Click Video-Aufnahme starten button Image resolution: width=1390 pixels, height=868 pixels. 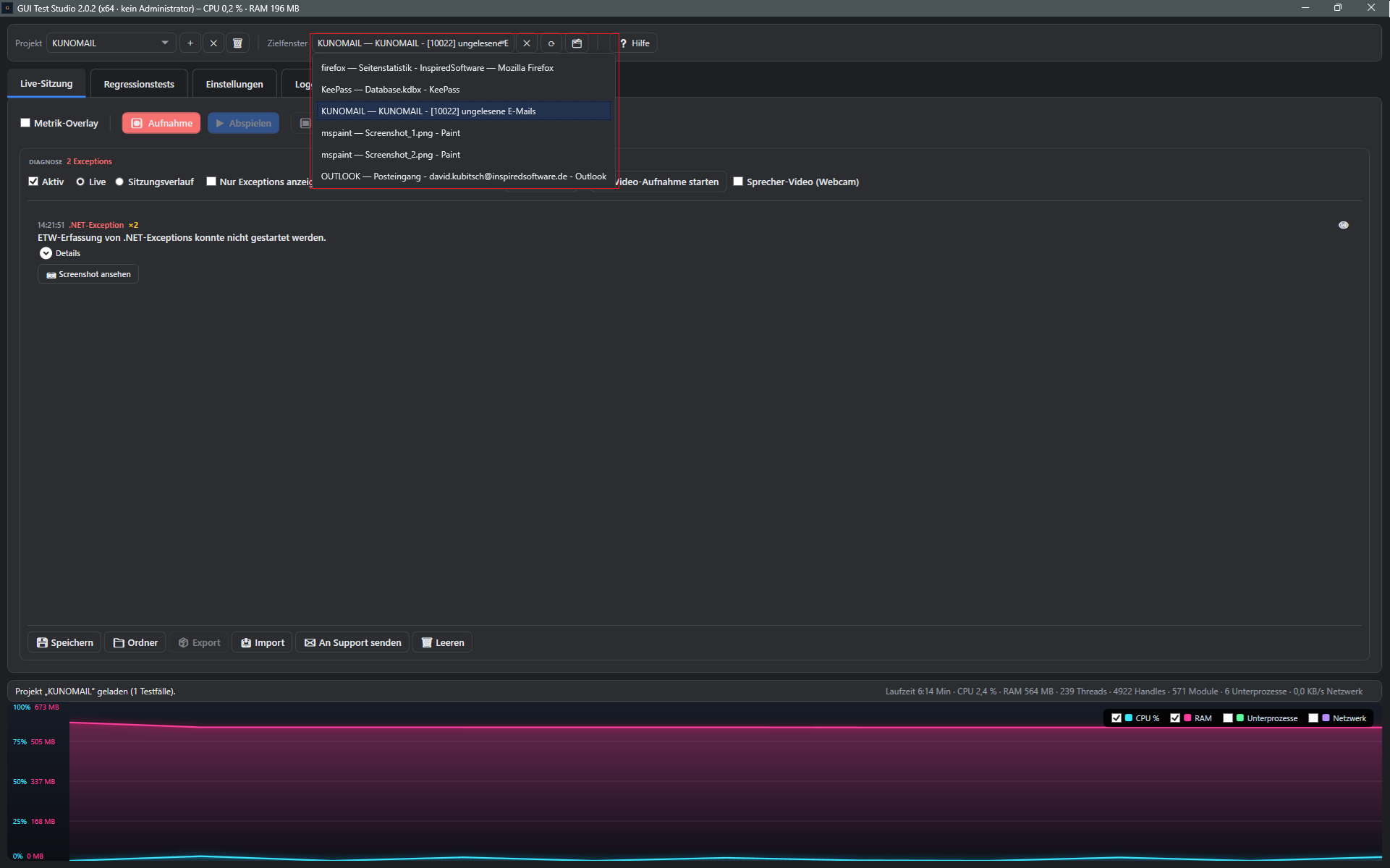coord(669,182)
